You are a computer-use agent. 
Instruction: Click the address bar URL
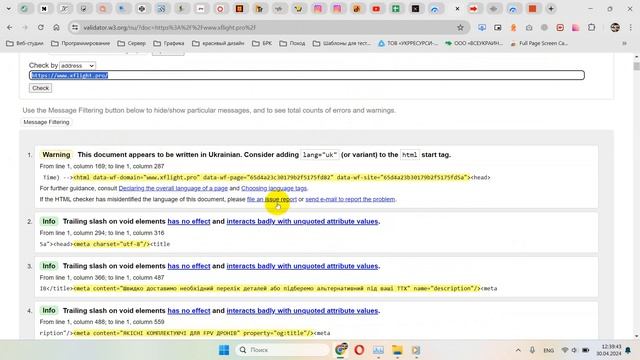pos(169,27)
